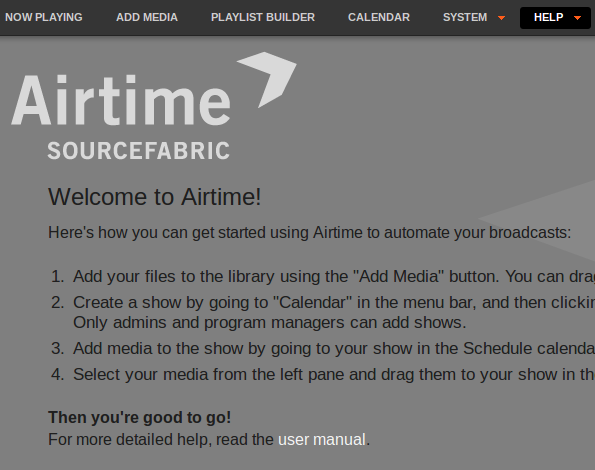The width and height of the screenshot is (595, 470).
Task: Click the Airtime Sourcefabric logo
Action: coord(154,106)
